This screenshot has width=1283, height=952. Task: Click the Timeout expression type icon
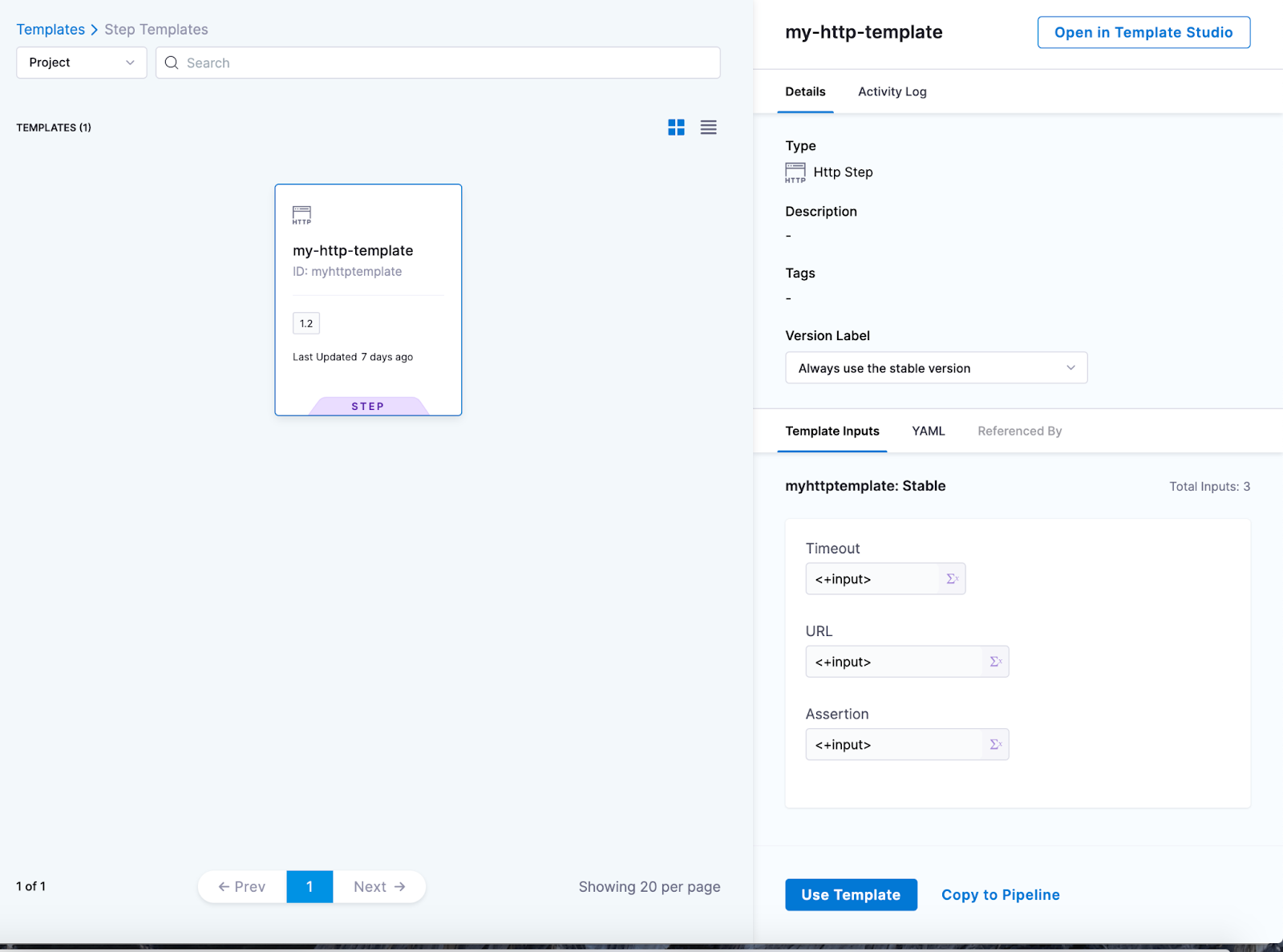(952, 579)
